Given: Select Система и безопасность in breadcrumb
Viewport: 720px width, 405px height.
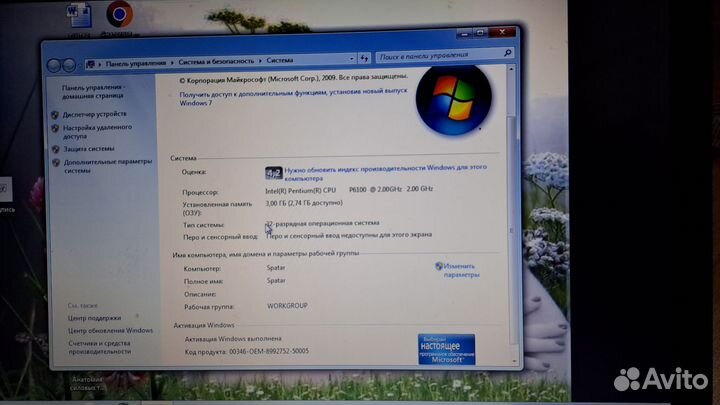Looking at the screenshot, I should tap(216, 62).
